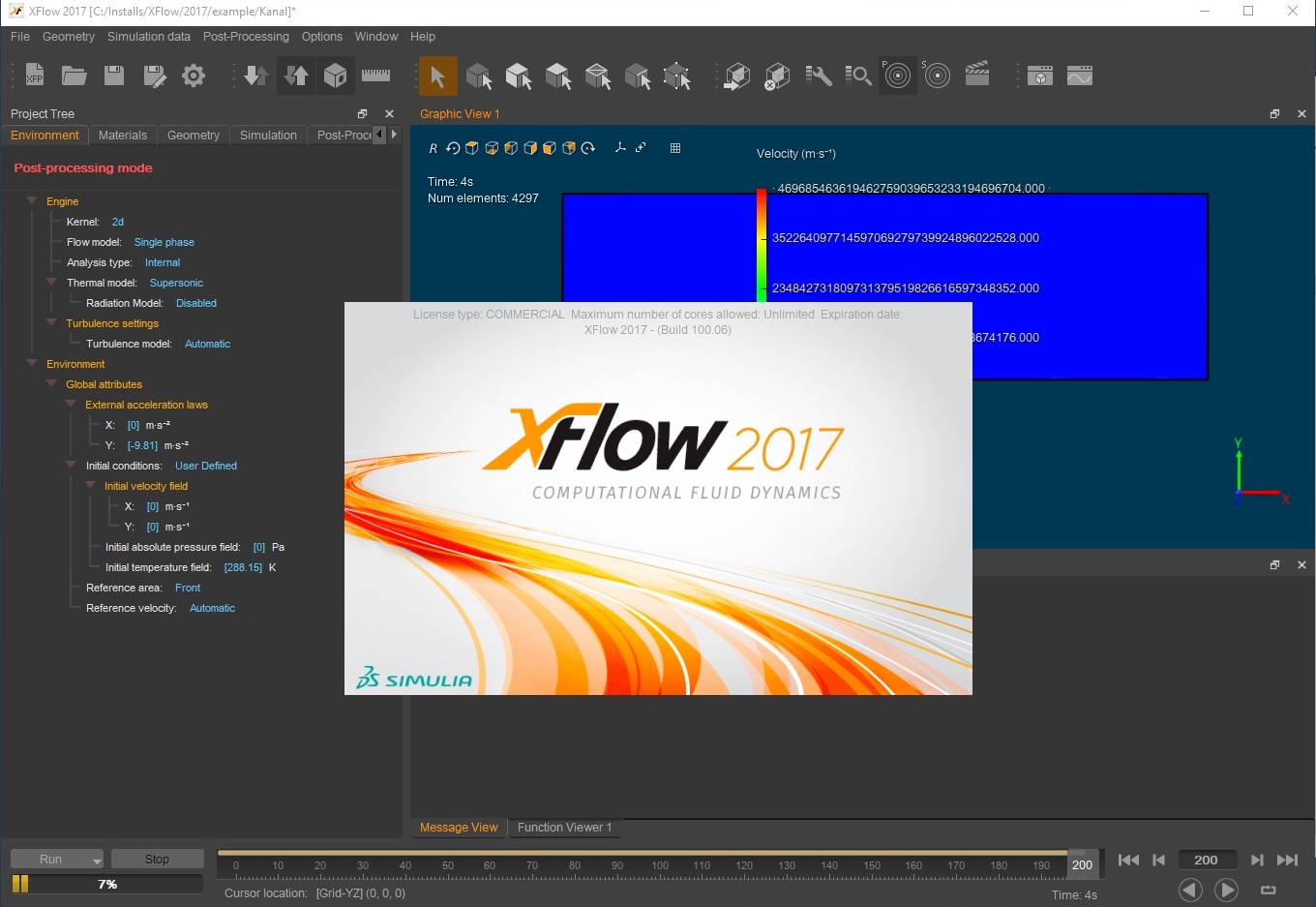
Task: Edit Initial temperature field value [288.15]
Action: point(243,567)
